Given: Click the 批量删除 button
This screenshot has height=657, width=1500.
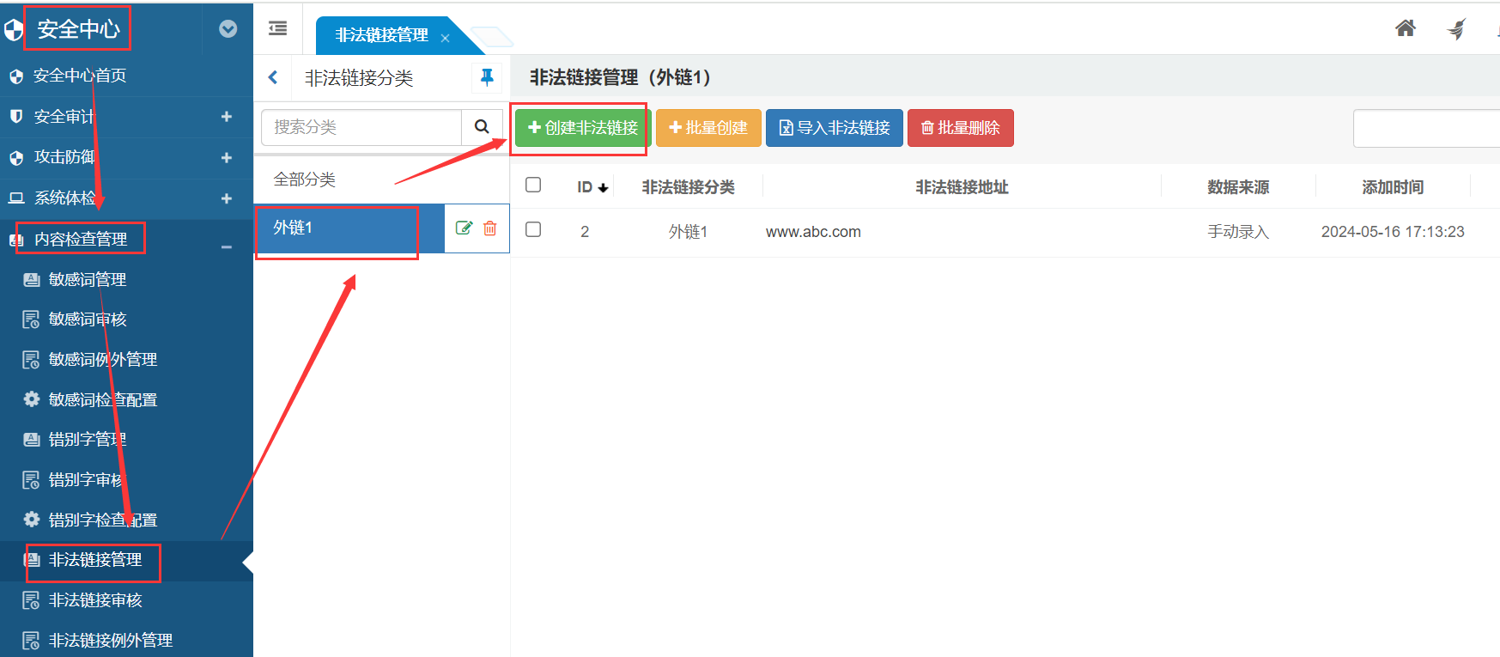Looking at the screenshot, I should coord(960,128).
